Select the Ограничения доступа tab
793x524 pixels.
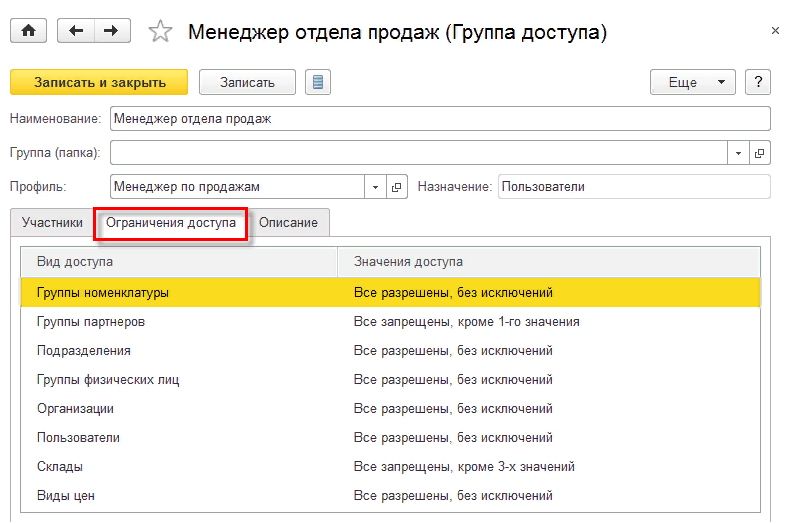[171, 223]
